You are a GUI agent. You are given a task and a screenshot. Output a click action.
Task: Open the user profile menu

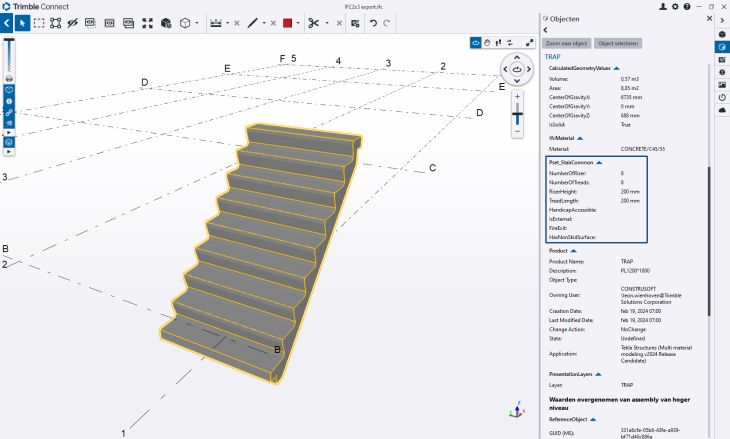pyautogui.click(x=663, y=6)
